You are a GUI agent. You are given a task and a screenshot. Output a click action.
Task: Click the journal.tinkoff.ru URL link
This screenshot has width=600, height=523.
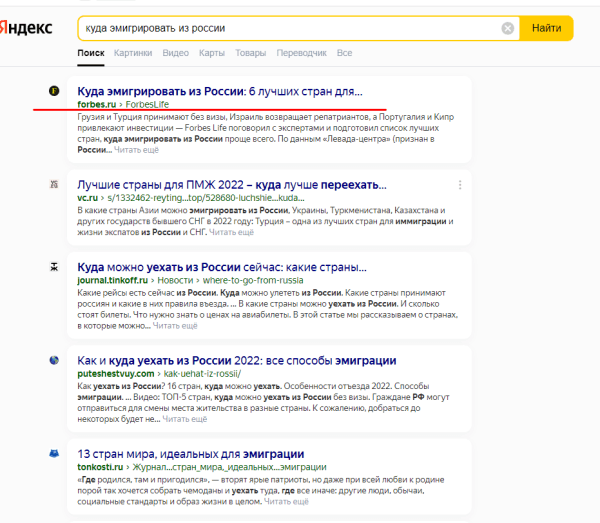pos(110,280)
